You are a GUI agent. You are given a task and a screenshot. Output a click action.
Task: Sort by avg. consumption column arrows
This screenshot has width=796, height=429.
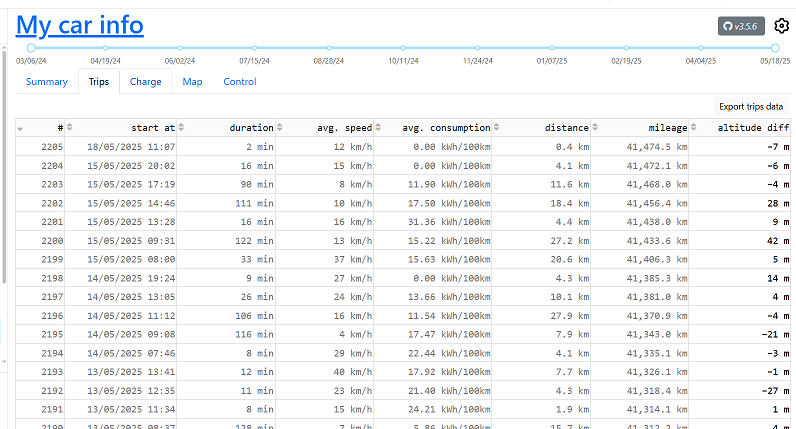coord(496,127)
